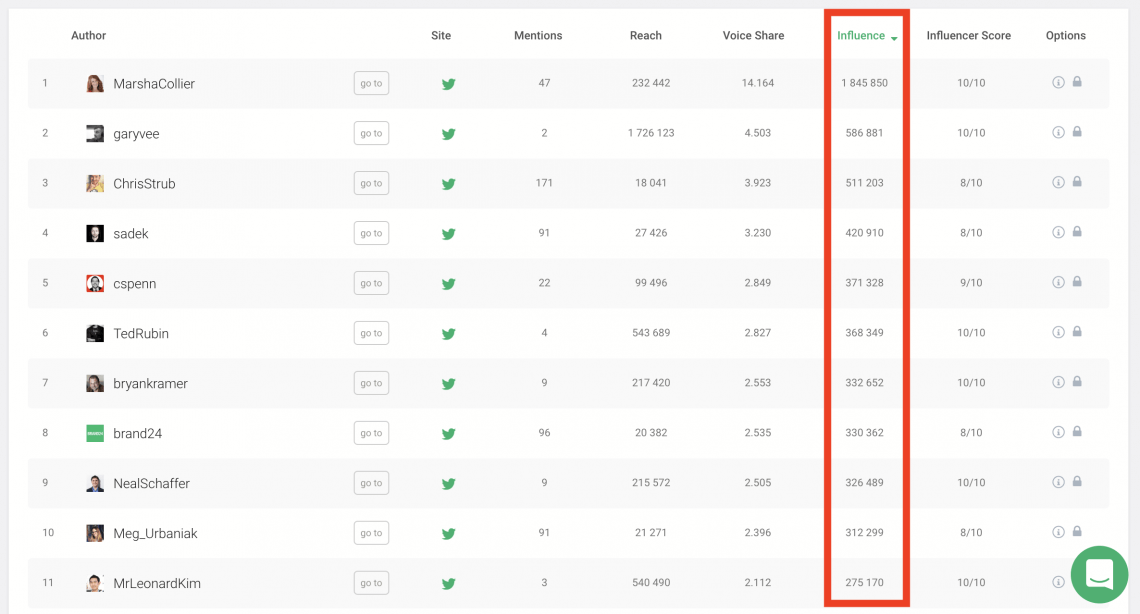Select the lock icon for brand24
Viewport: 1140px width, 614px height.
click(x=1077, y=432)
